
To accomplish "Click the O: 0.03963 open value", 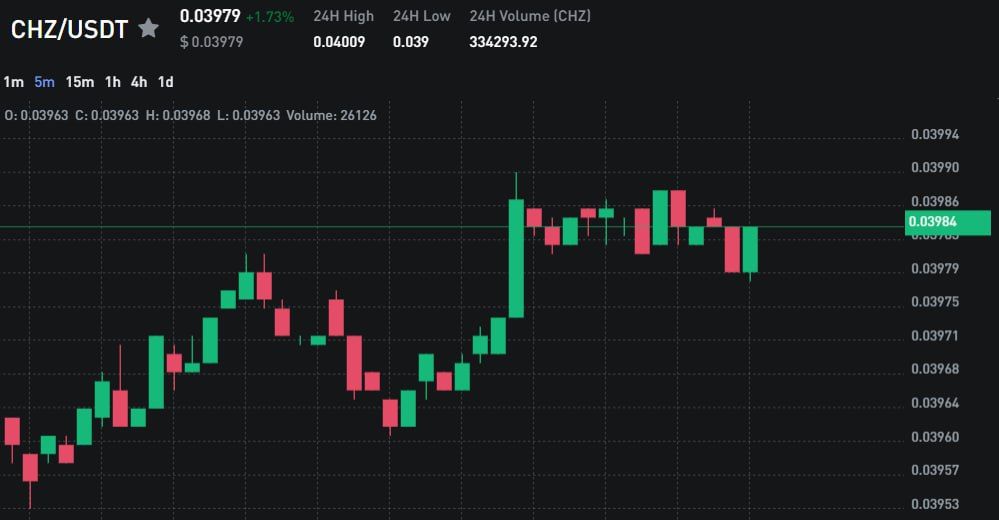I will [x=36, y=115].
